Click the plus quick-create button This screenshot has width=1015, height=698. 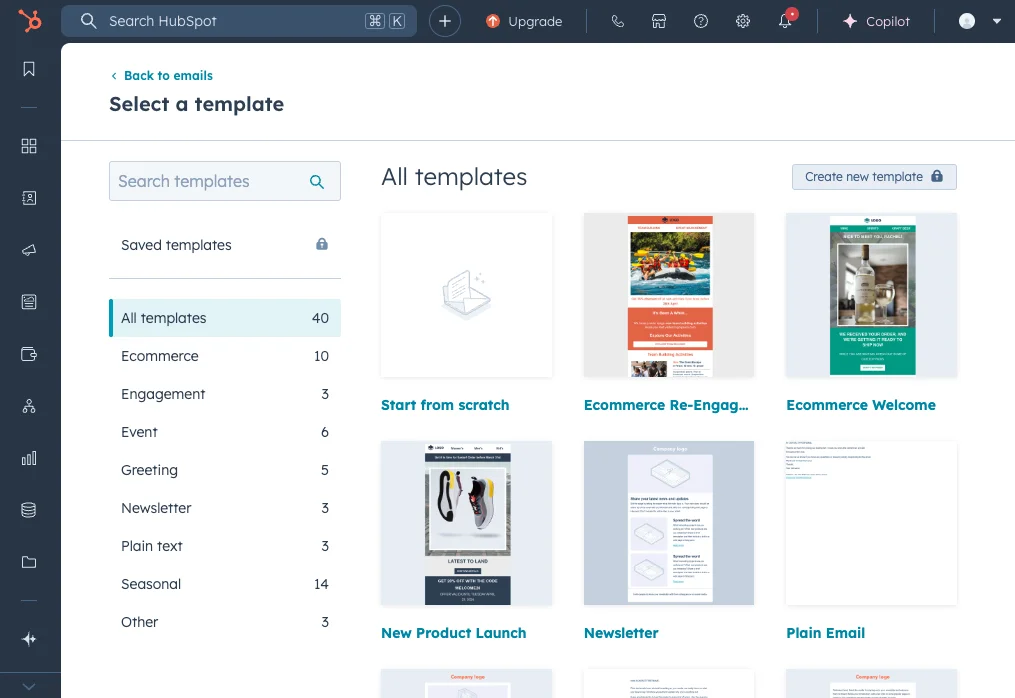445,21
